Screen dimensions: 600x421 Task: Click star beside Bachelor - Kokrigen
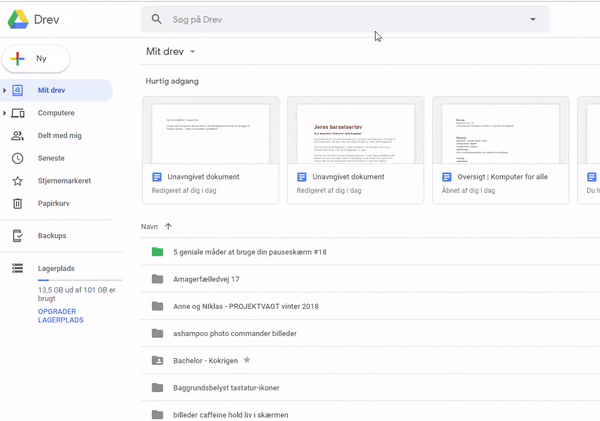click(247, 360)
